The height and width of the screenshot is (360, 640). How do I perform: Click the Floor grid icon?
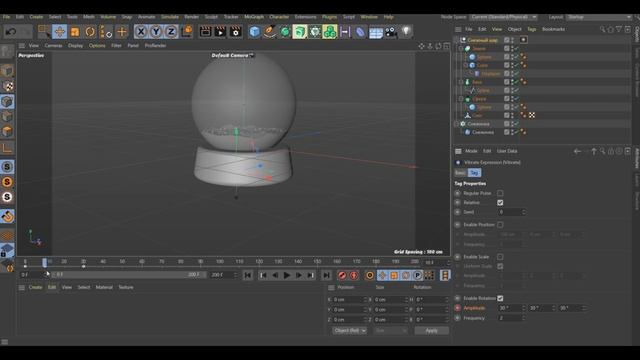(x=376, y=31)
